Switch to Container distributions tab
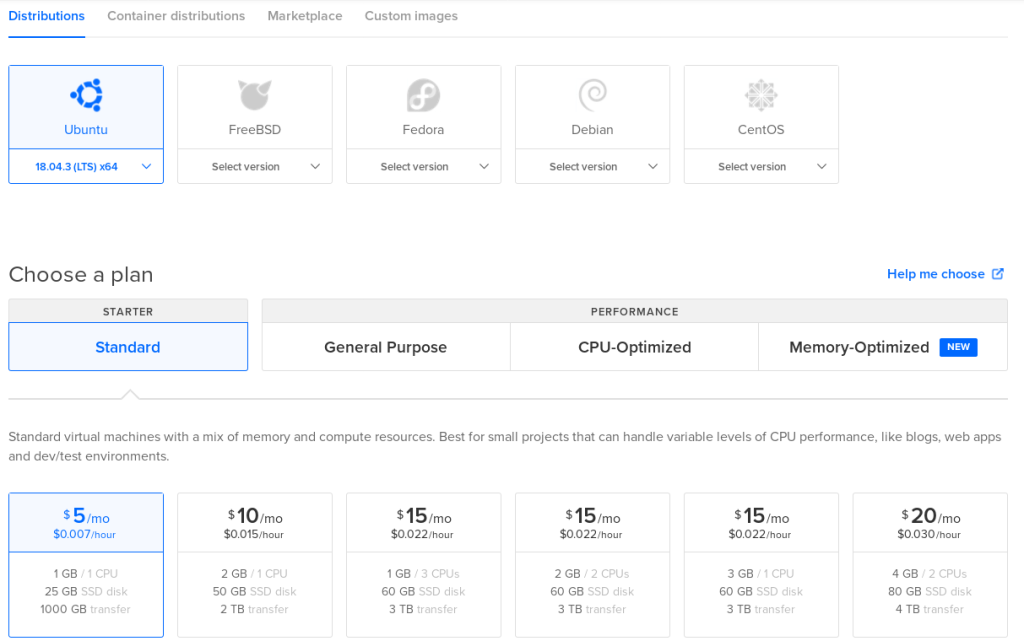 (x=176, y=16)
